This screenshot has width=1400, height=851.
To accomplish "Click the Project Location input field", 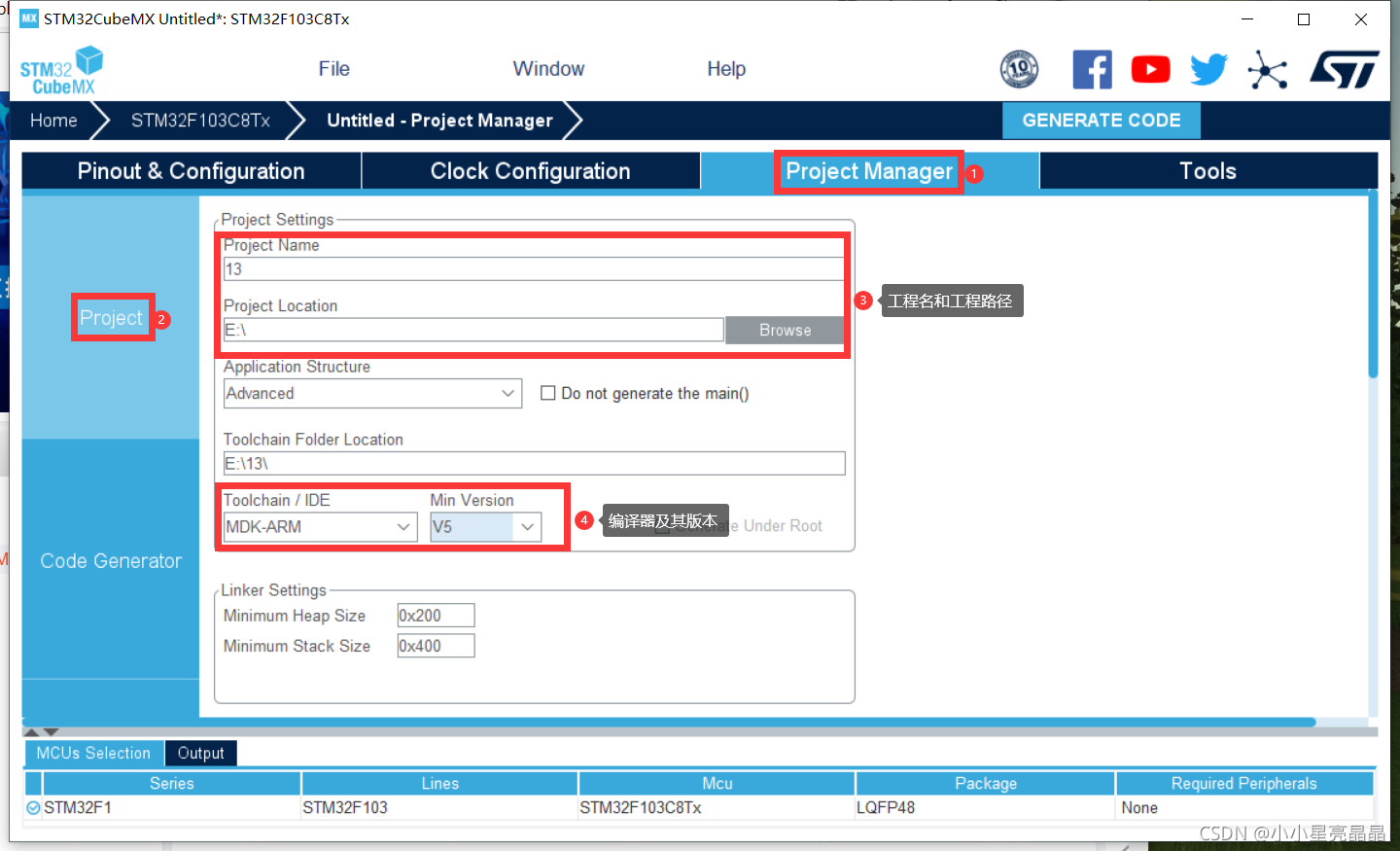I will [x=473, y=330].
